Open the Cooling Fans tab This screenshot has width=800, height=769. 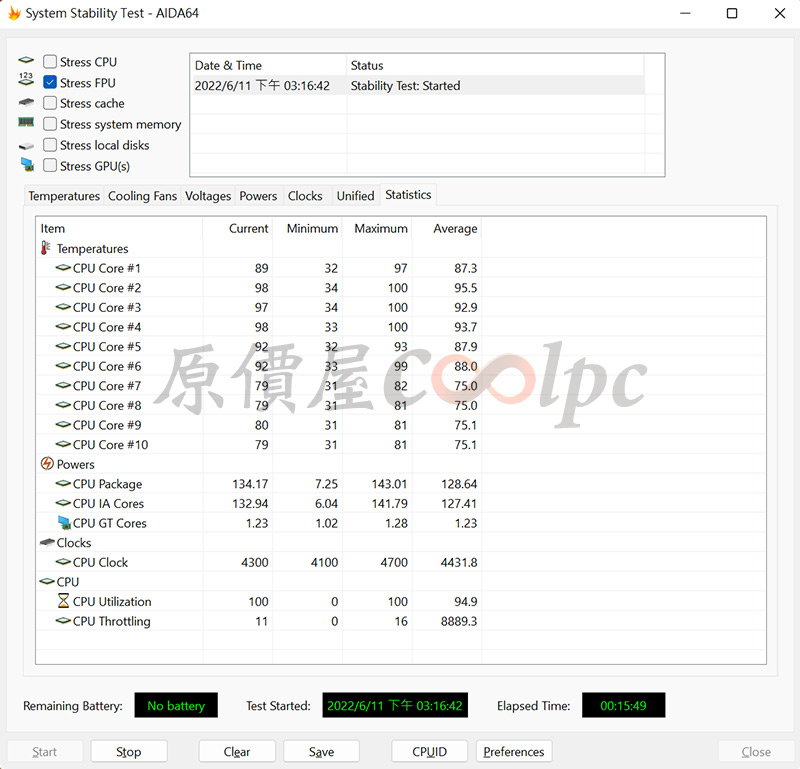pyautogui.click(x=142, y=196)
